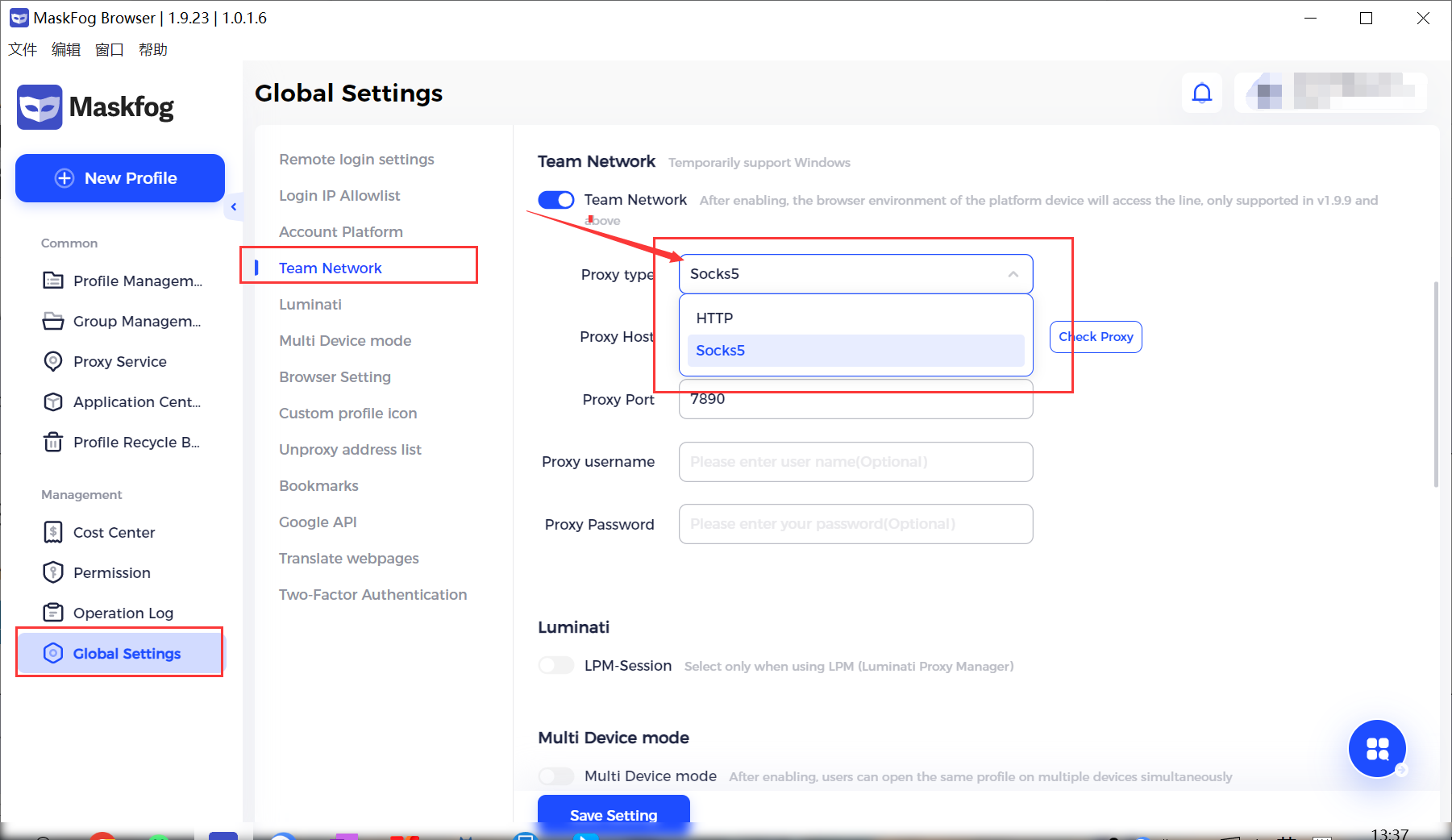Open Profile Recycle Bin page

(123, 442)
